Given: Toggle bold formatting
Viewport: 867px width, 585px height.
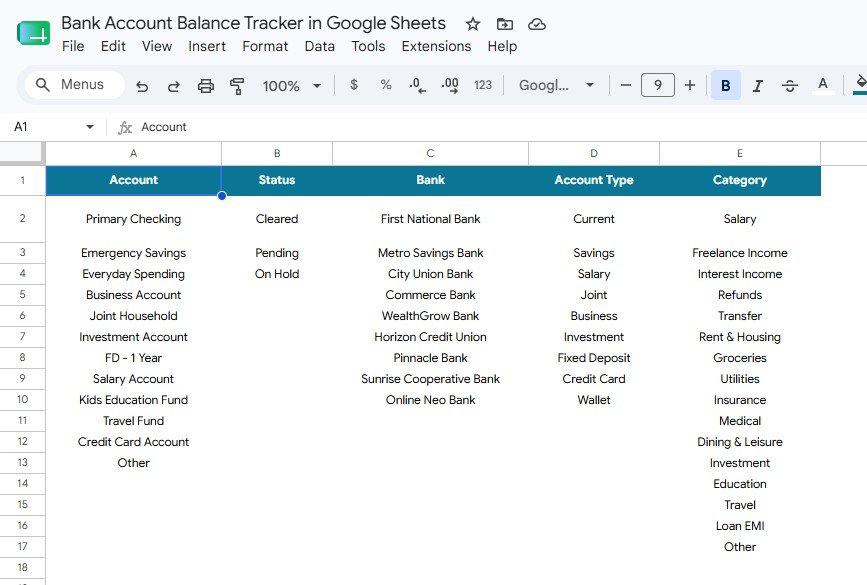Looking at the screenshot, I should tap(725, 85).
